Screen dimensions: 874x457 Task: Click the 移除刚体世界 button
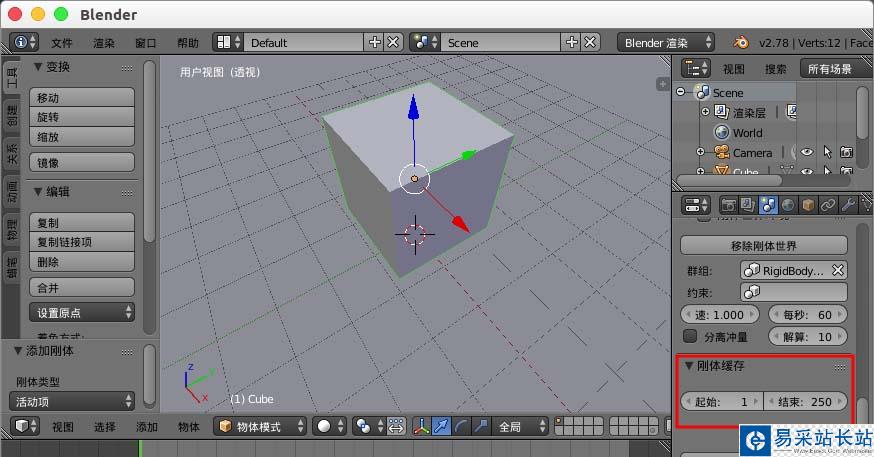[764, 245]
